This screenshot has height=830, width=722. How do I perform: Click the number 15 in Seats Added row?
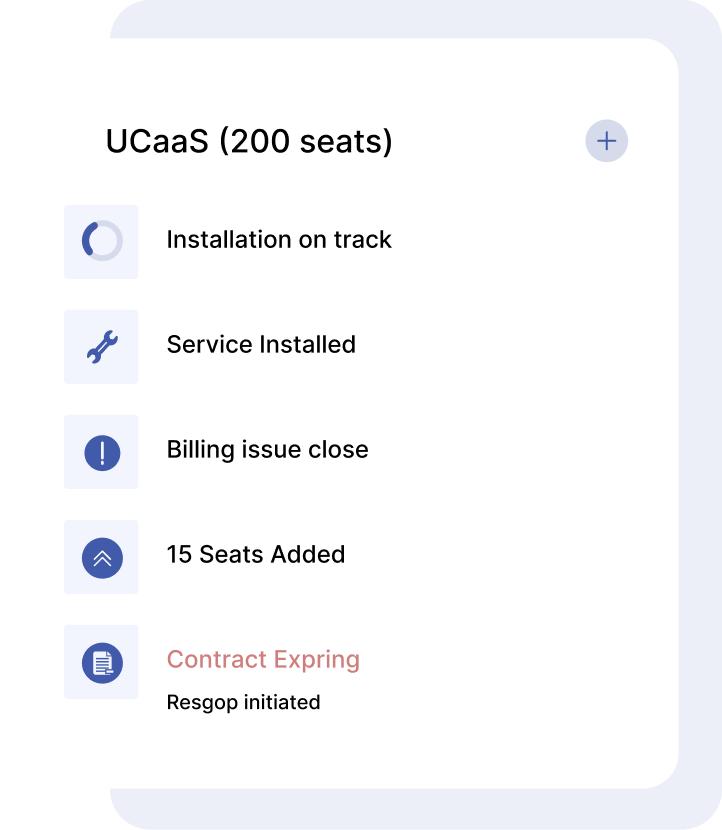coord(179,555)
